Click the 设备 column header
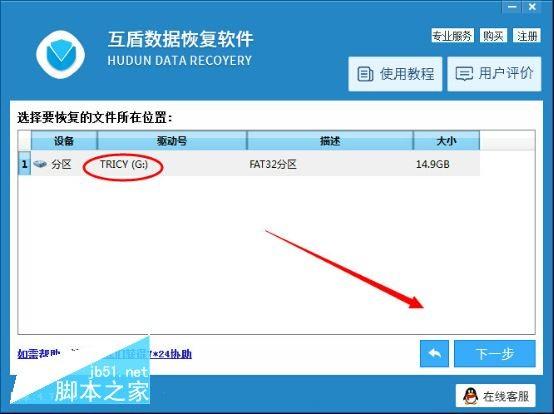The height and width of the screenshot is (414, 554). click(x=64, y=141)
